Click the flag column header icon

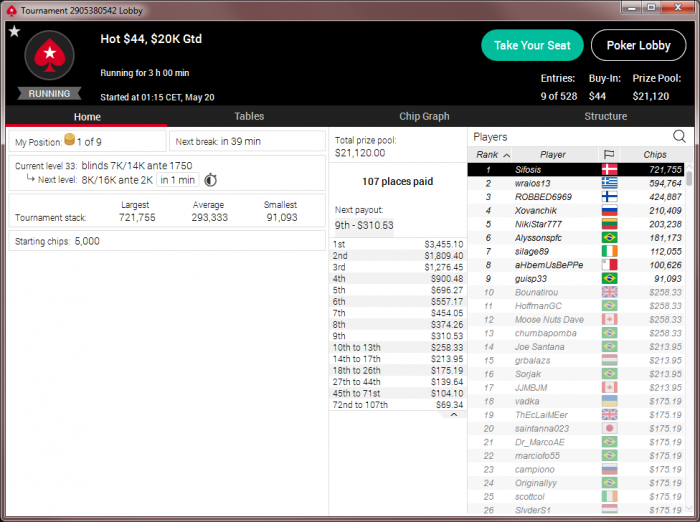pyautogui.click(x=609, y=155)
